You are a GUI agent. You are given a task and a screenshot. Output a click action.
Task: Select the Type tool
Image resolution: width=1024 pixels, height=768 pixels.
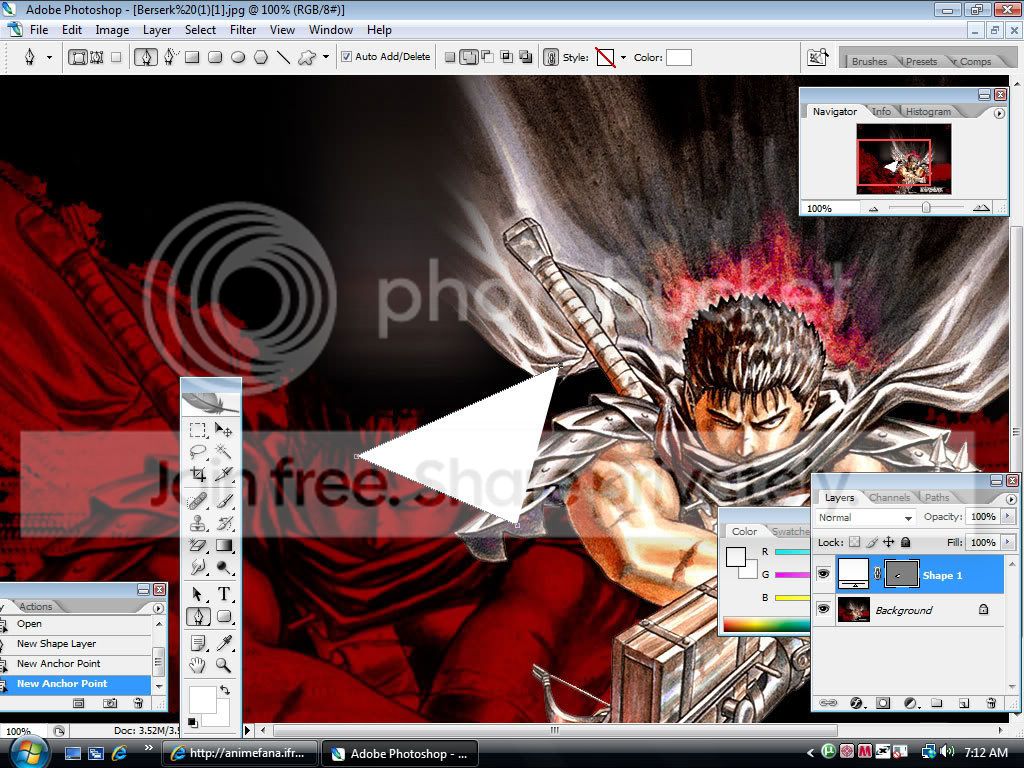[x=224, y=594]
